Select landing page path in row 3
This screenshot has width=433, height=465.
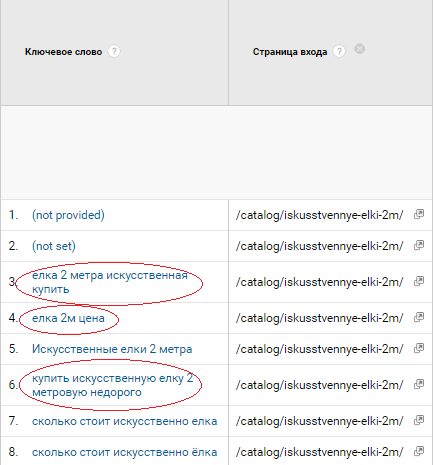tap(320, 282)
